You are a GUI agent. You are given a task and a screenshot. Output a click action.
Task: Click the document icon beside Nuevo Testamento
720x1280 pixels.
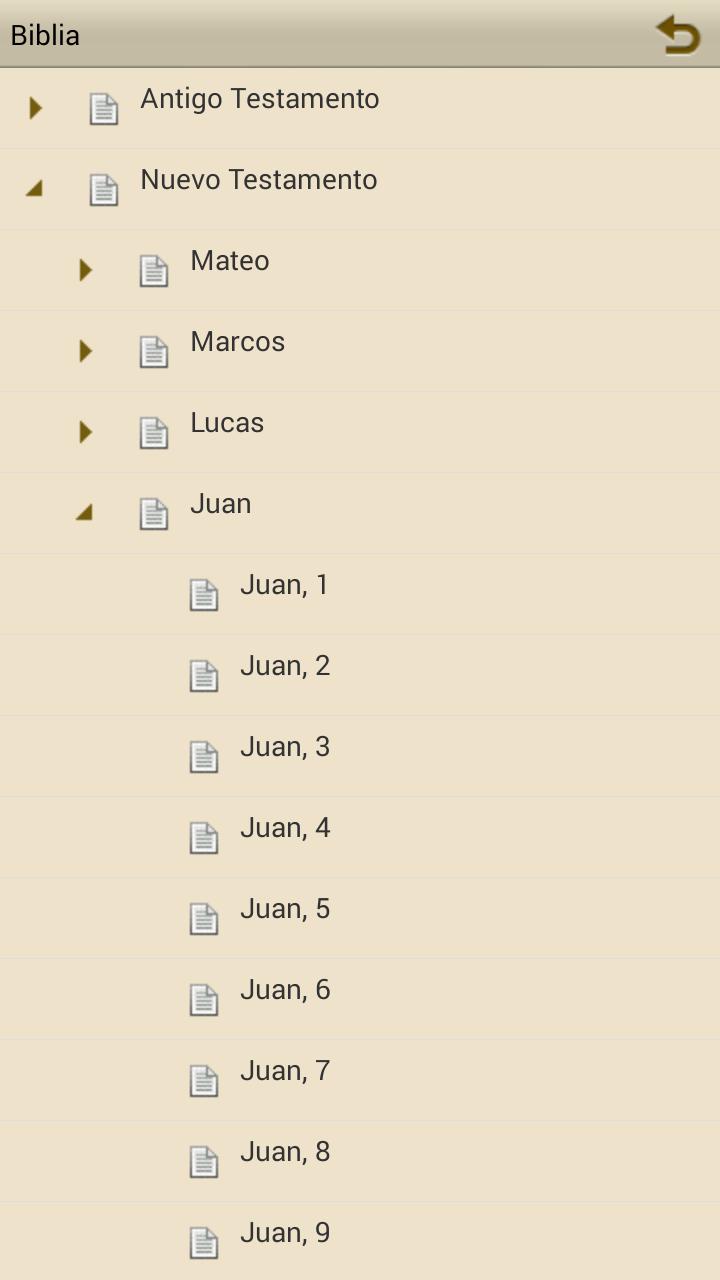[x=104, y=190]
